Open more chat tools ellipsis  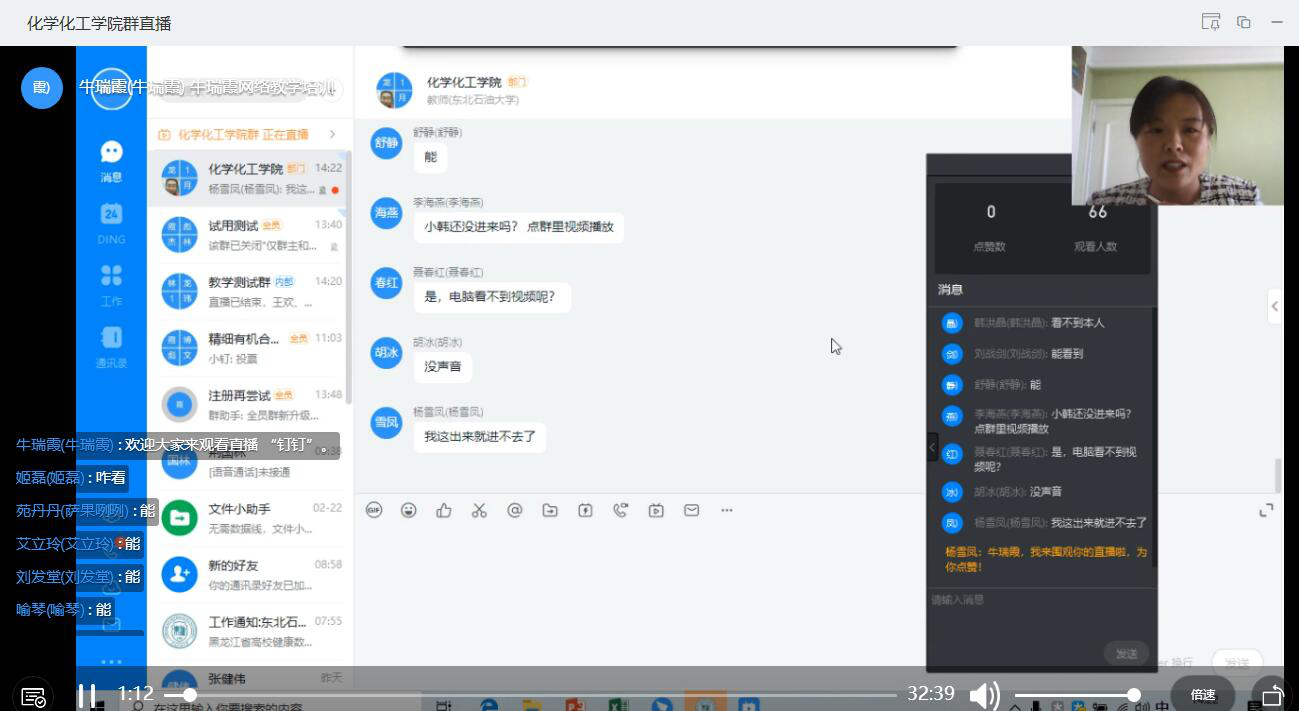[x=727, y=510]
